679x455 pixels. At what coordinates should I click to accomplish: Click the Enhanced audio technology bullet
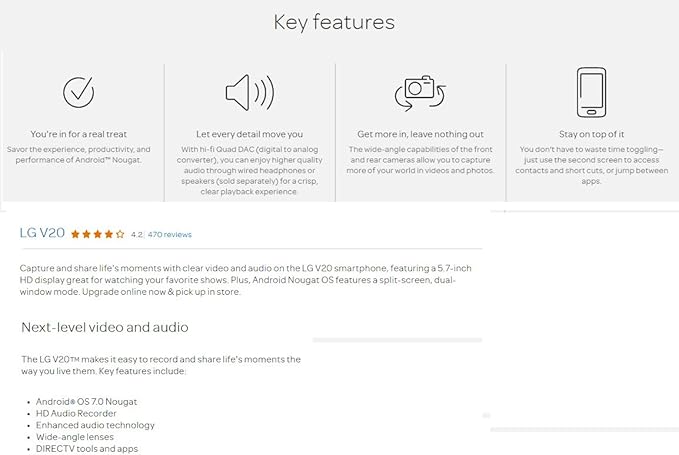(x=95, y=425)
